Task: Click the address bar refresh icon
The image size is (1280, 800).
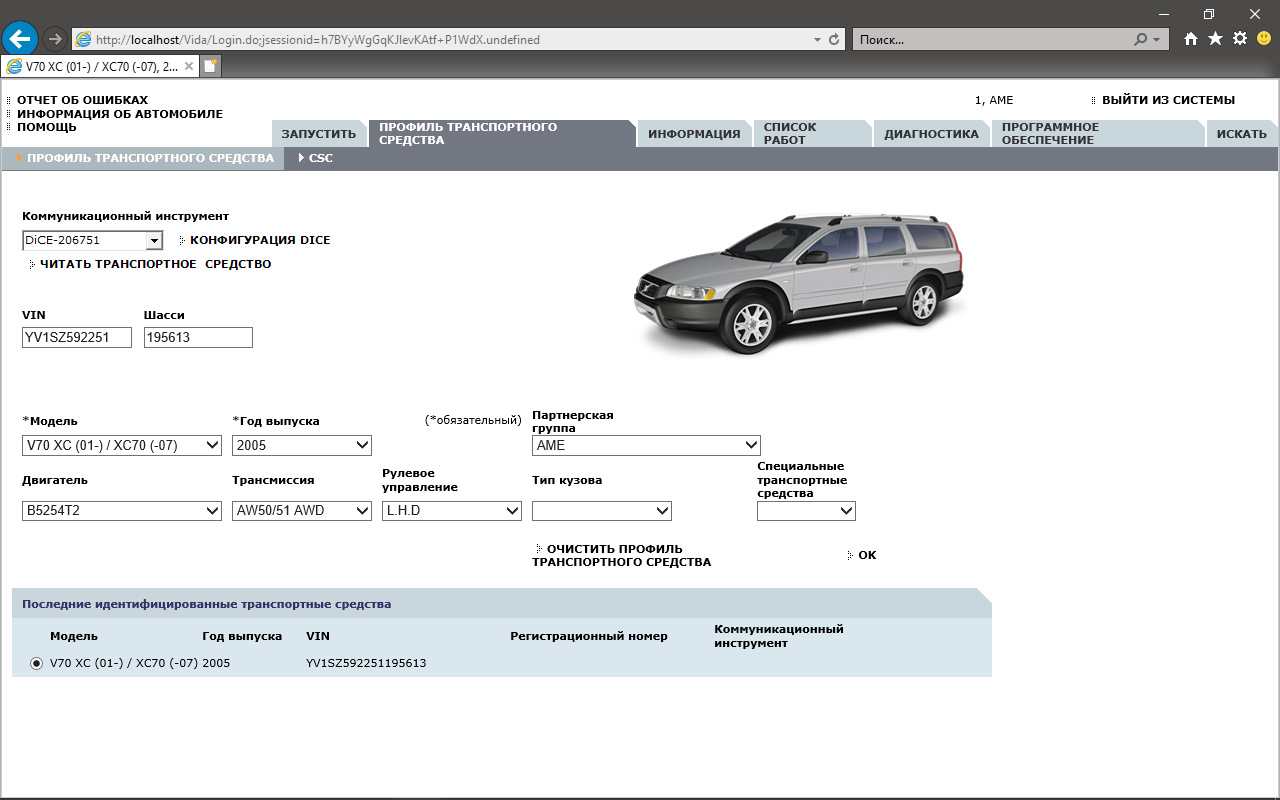Action: pyautogui.click(x=835, y=40)
